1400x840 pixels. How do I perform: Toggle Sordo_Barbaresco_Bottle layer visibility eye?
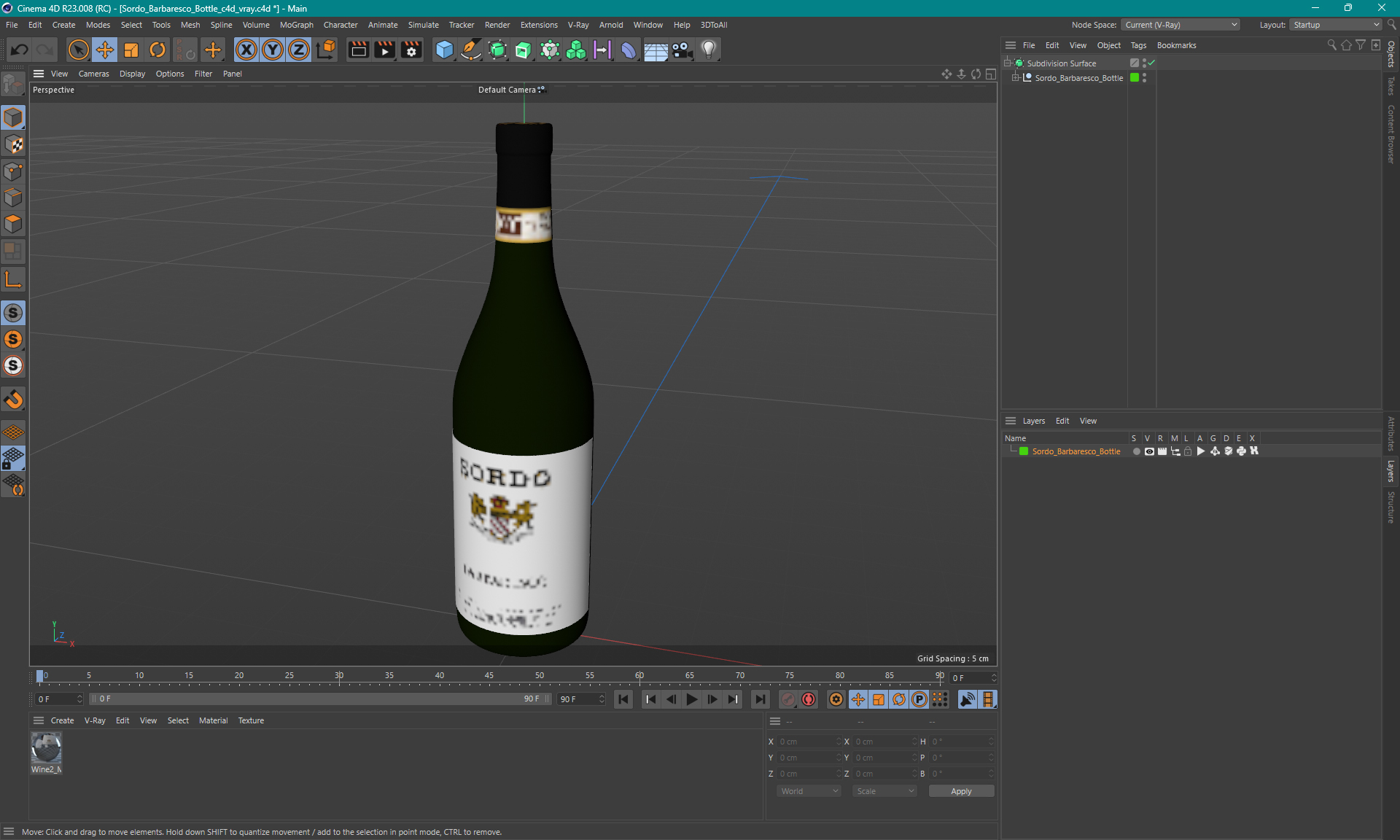(1149, 451)
